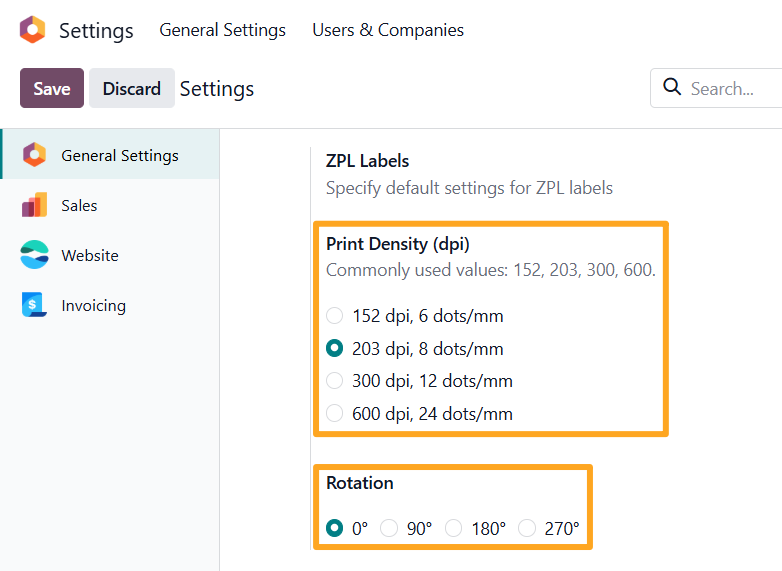The height and width of the screenshot is (571, 782).
Task: Click the Sales app icon in sidebar
Action: click(34, 205)
